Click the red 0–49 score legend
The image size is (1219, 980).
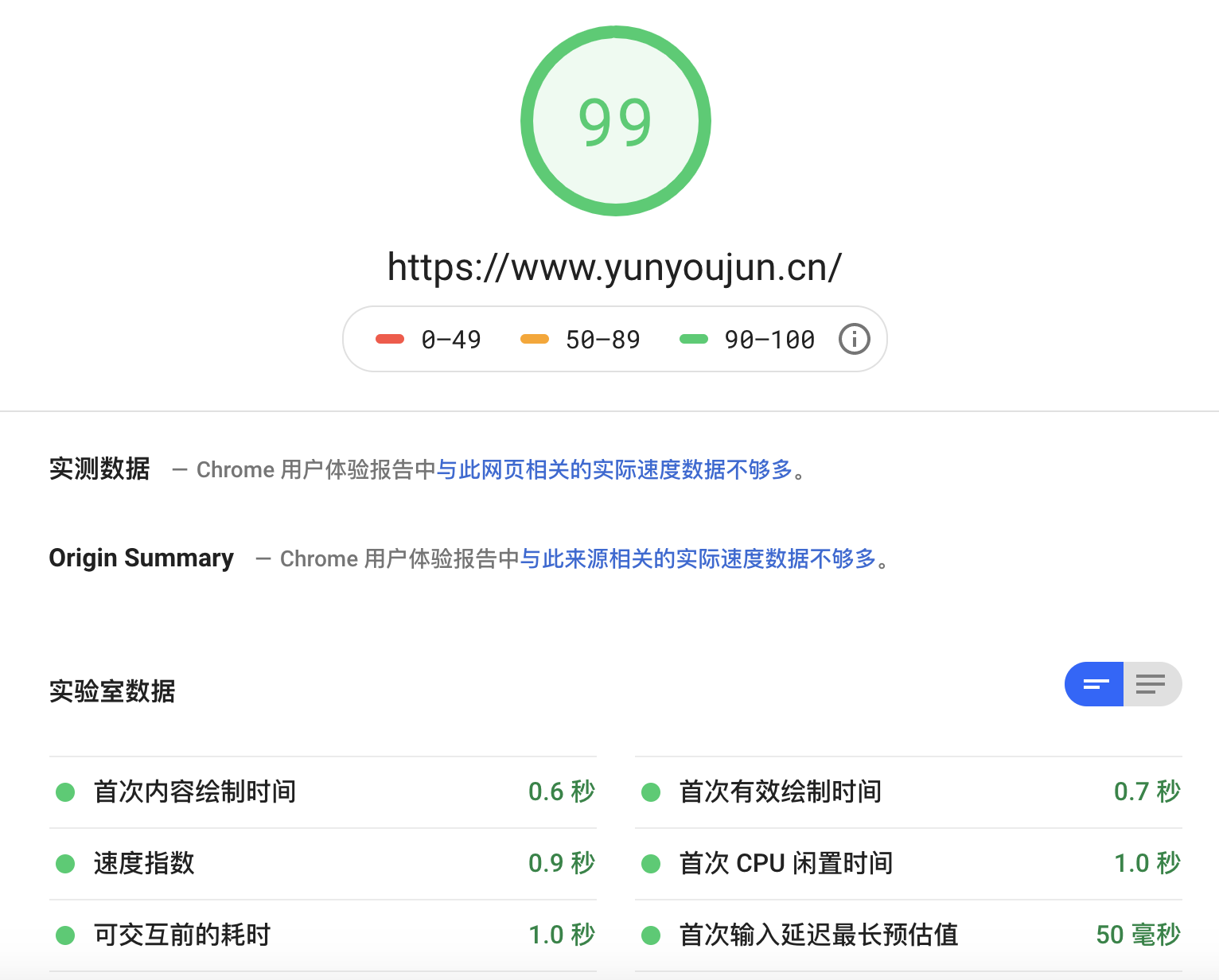[428, 340]
